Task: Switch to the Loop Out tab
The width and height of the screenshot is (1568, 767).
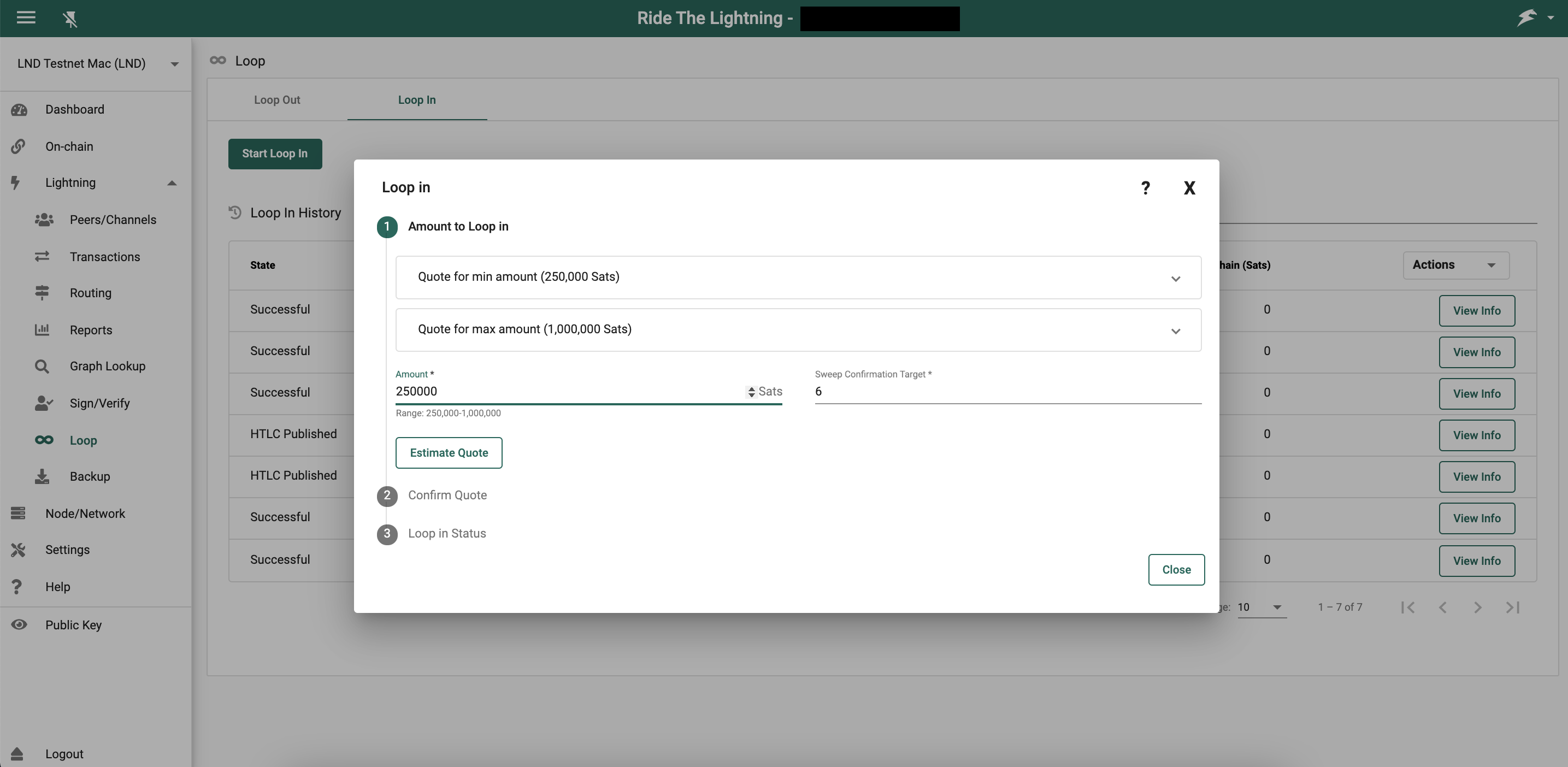Action: [277, 100]
